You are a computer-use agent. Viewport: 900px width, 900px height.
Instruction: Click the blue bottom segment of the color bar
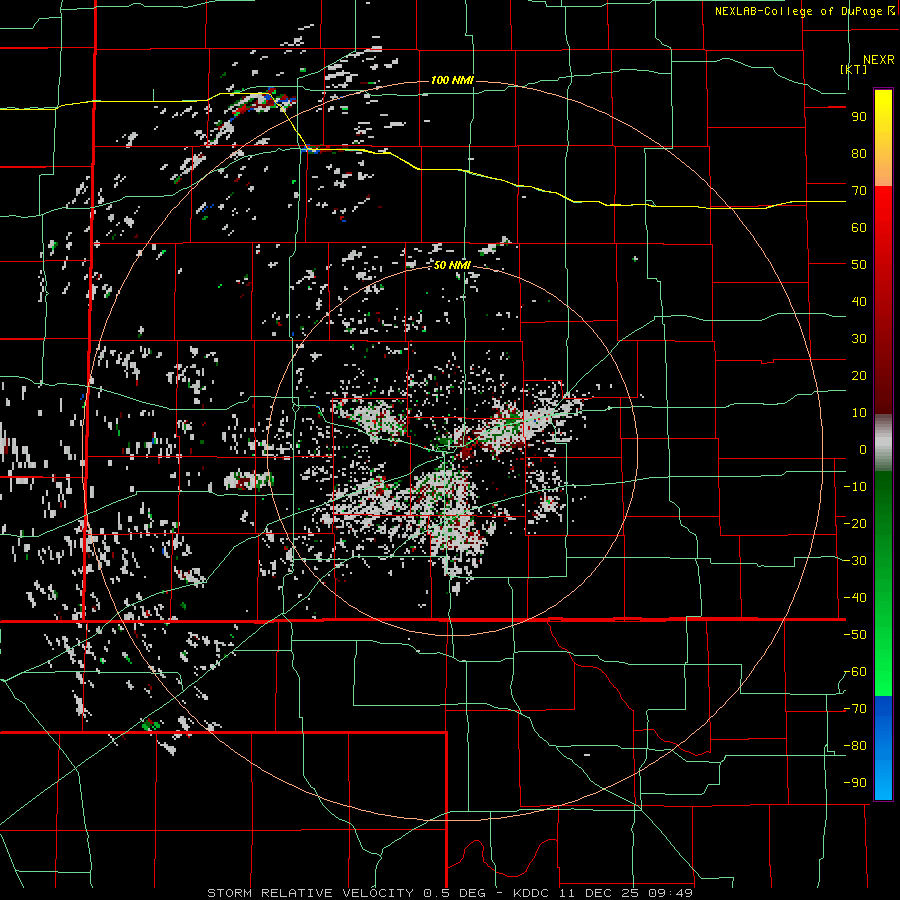(883, 748)
